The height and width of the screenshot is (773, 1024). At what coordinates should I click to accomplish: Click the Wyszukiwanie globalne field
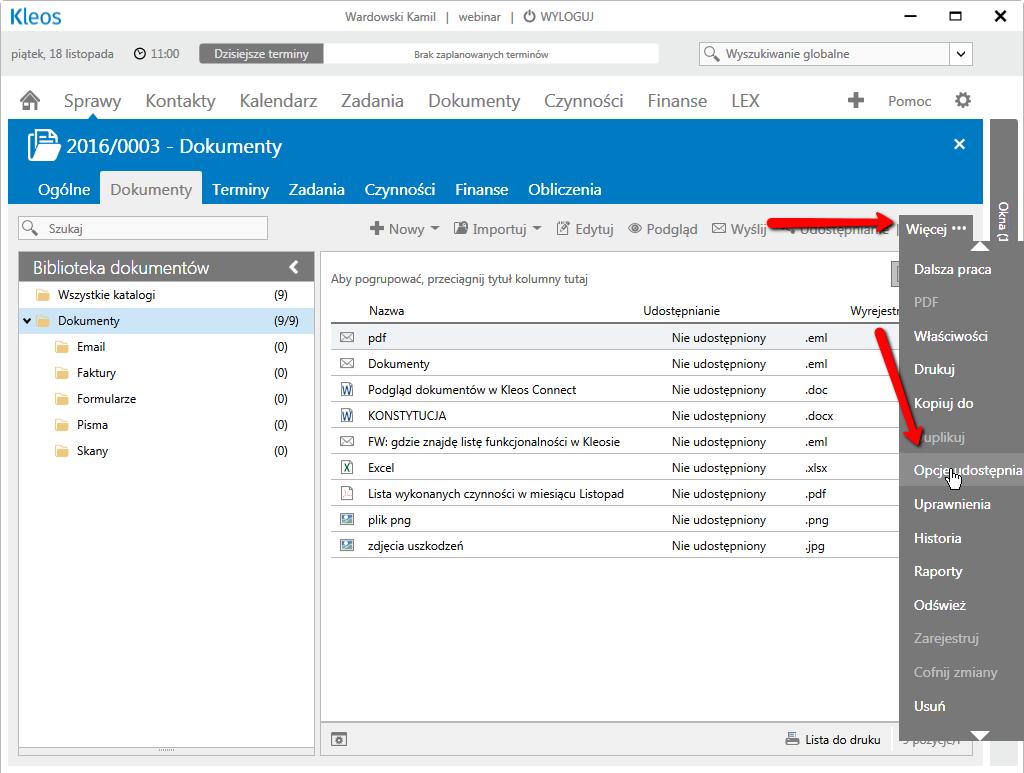824,54
